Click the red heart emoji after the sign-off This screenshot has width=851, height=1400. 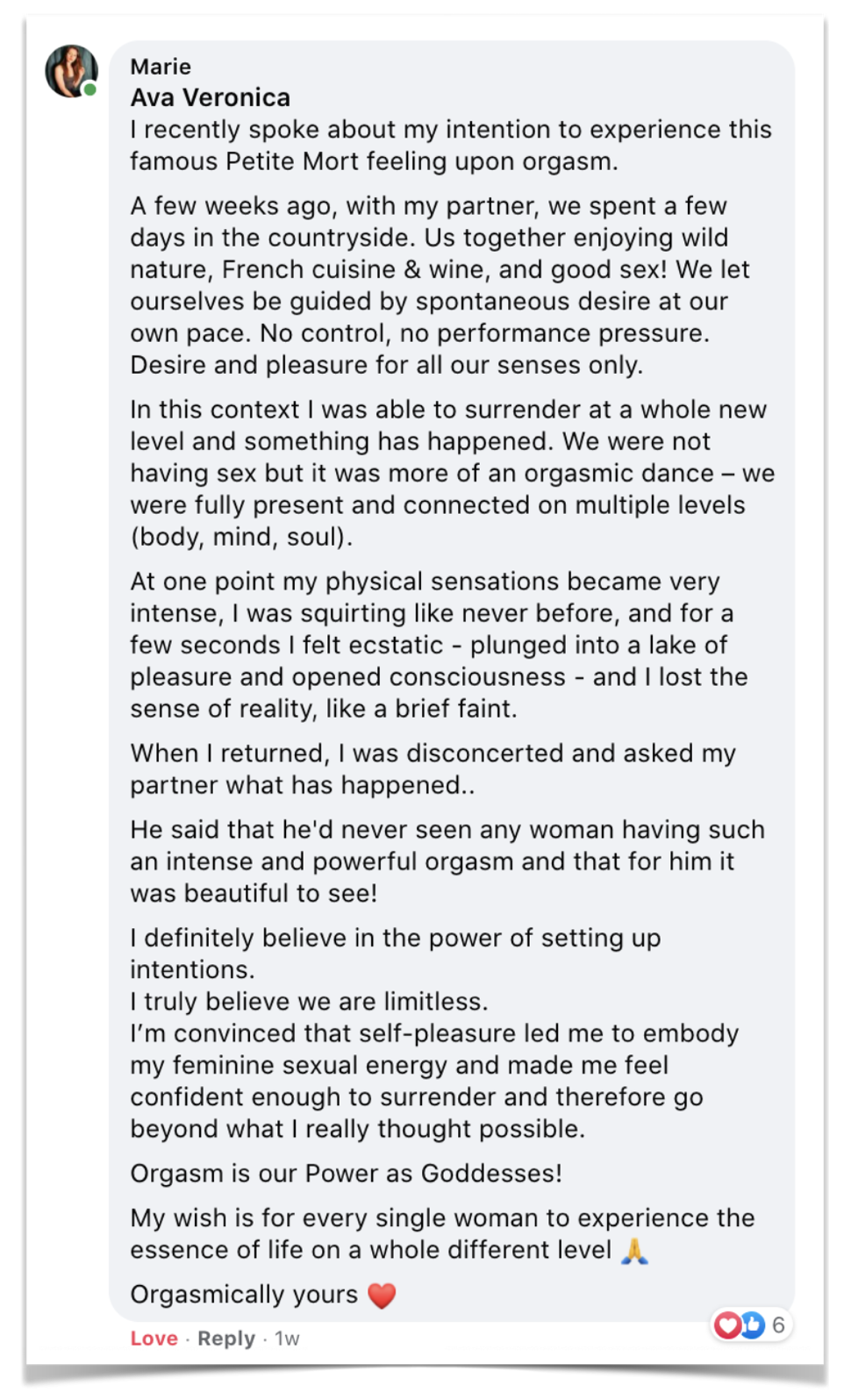[382, 1296]
